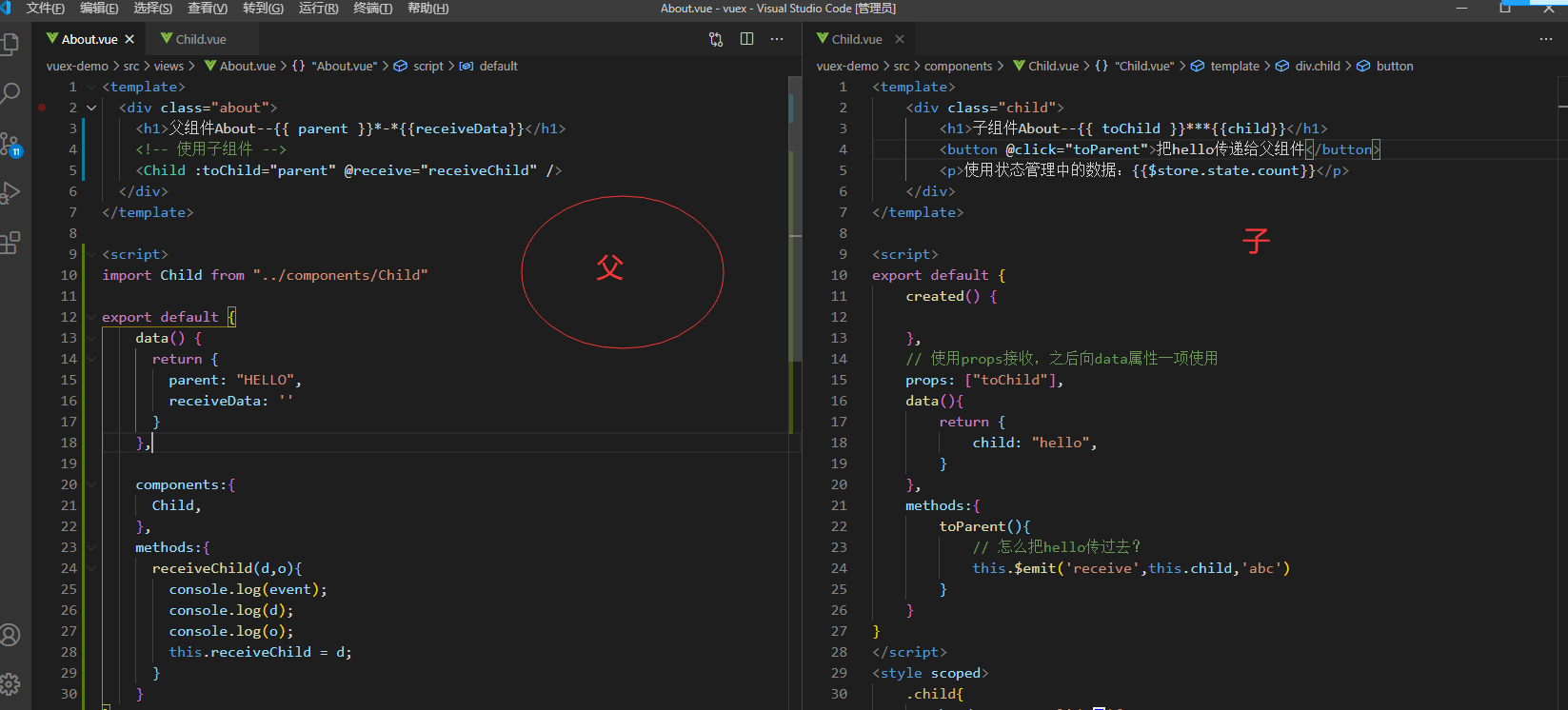Open the Run and Debug view
The width and height of the screenshot is (1568, 710).
tap(10, 193)
